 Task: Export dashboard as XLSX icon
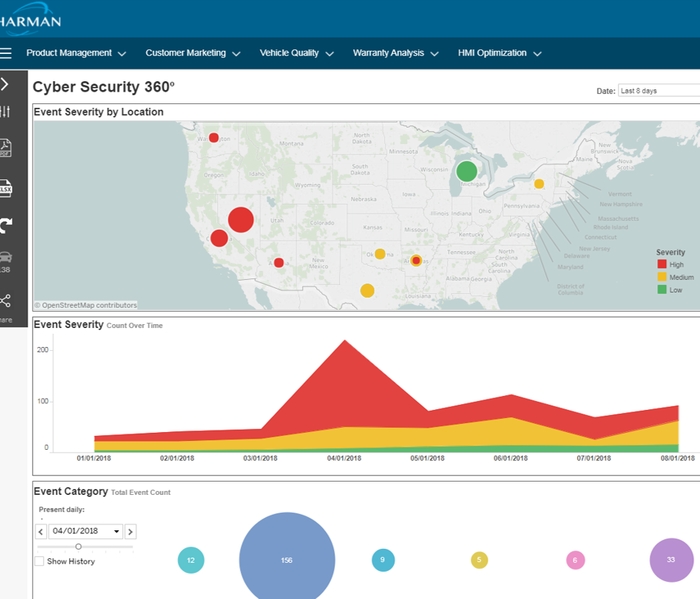pyautogui.click(x=5, y=188)
